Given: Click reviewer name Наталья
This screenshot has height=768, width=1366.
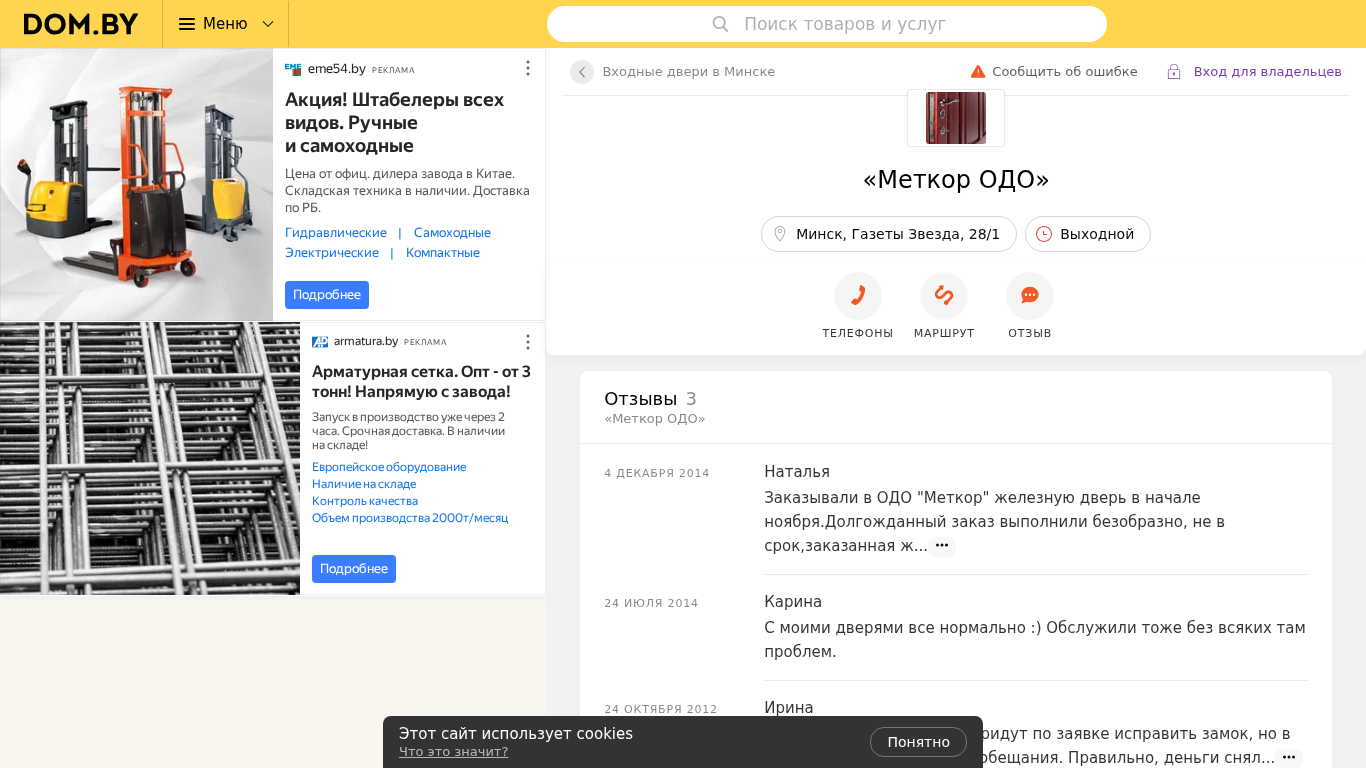Looking at the screenshot, I should click(797, 472).
